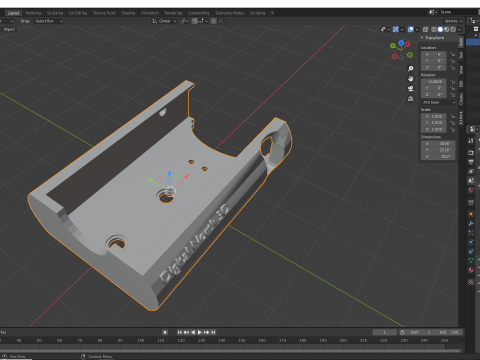This screenshot has height=360, width=480.
Task: Switch to the Texture Paint workspace tab
Action: point(104,13)
